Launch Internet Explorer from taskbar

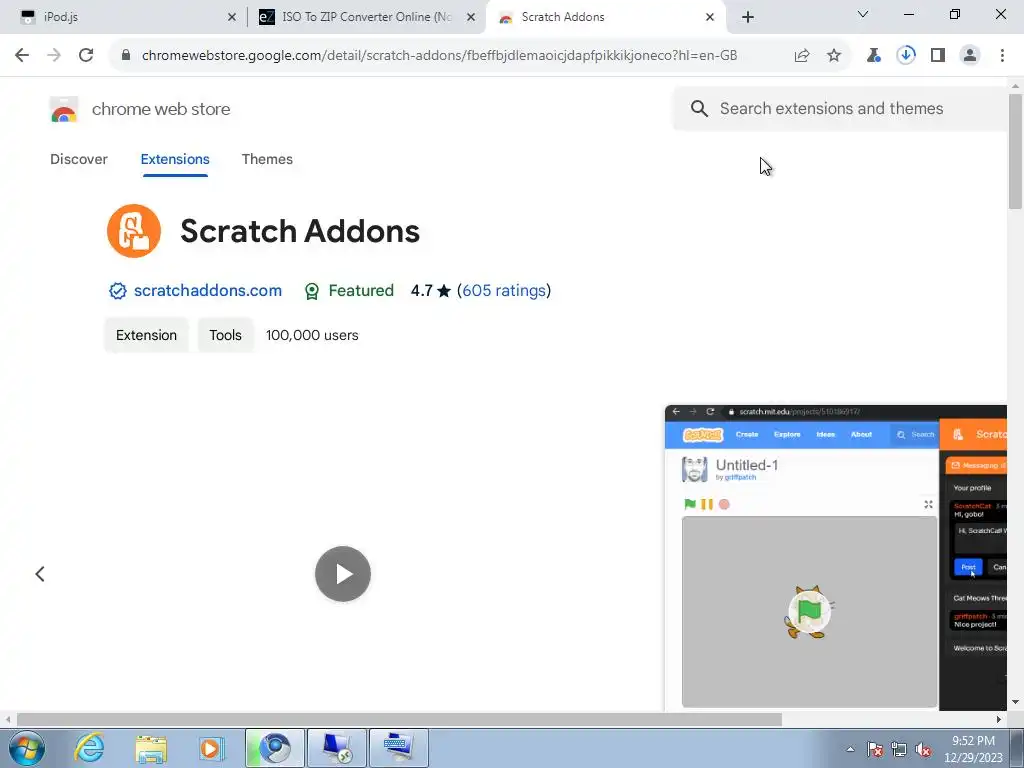89,748
